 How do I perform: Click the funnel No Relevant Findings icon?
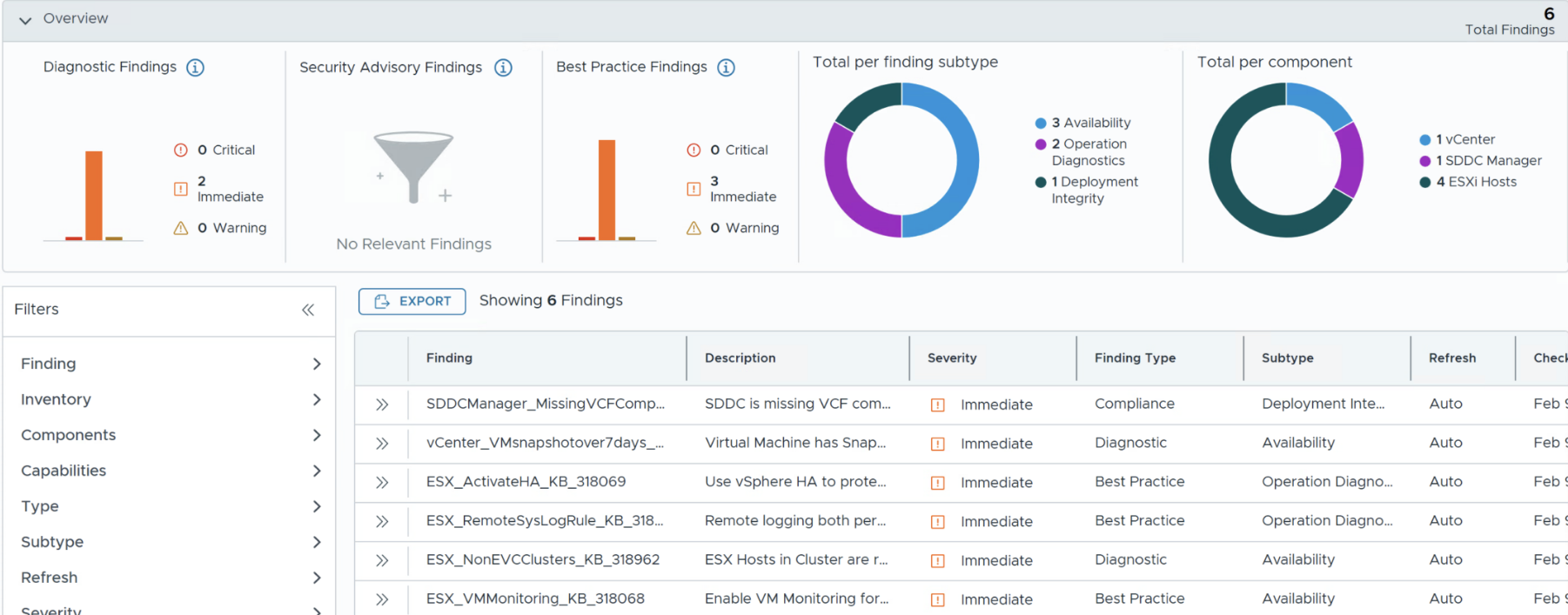pyautogui.click(x=413, y=167)
